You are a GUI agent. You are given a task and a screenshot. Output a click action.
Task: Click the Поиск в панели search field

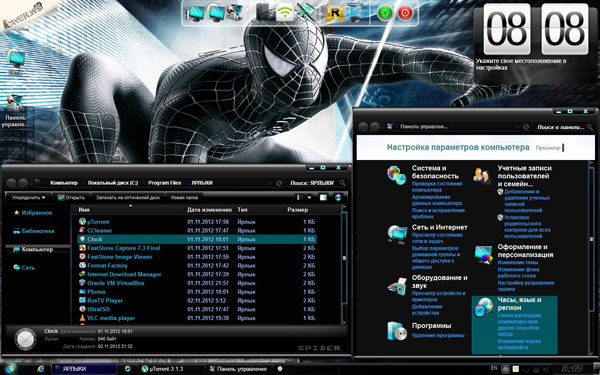(564, 127)
